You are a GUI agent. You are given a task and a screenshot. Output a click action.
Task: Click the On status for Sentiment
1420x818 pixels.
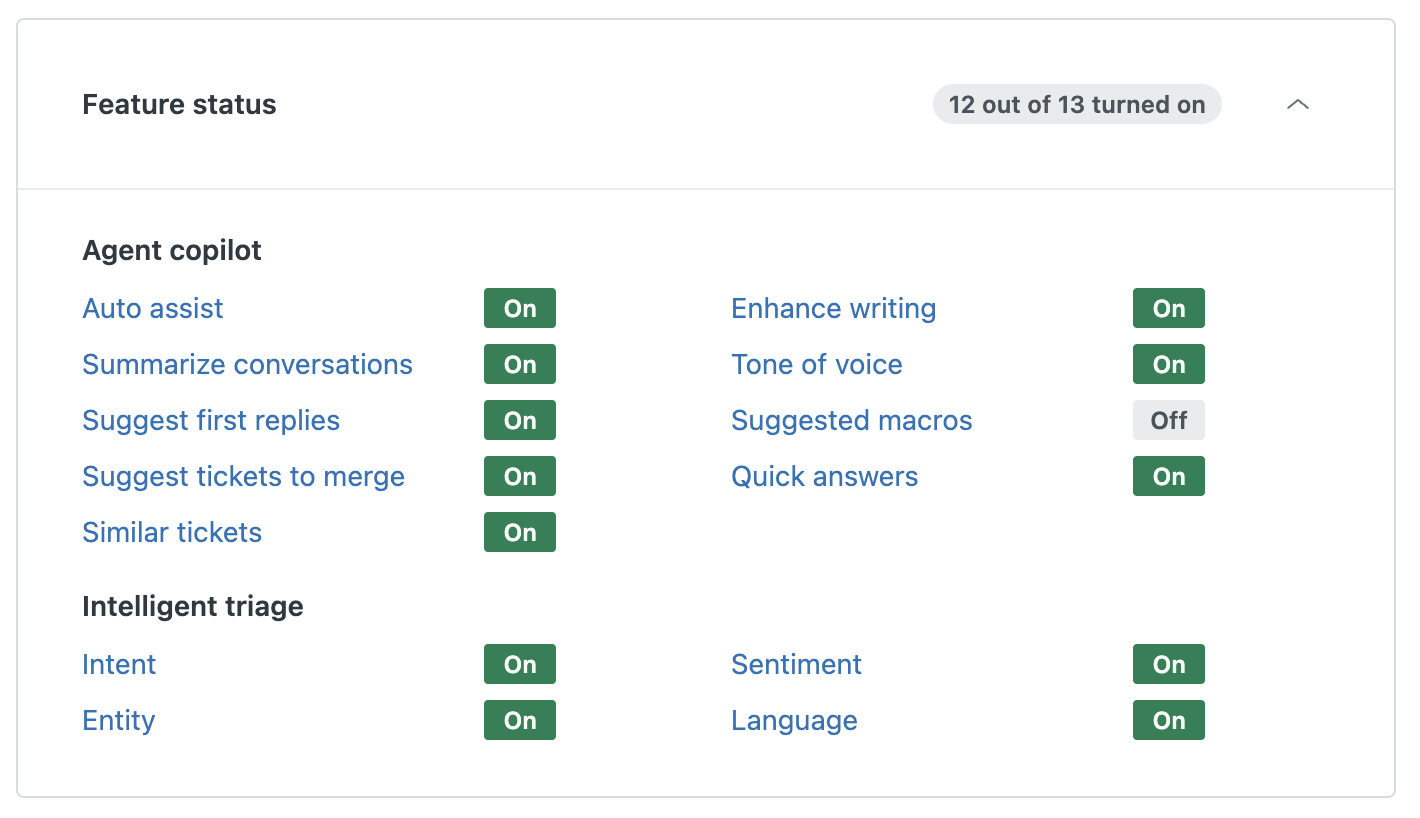pyautogui.click(x=1168, y=665)
